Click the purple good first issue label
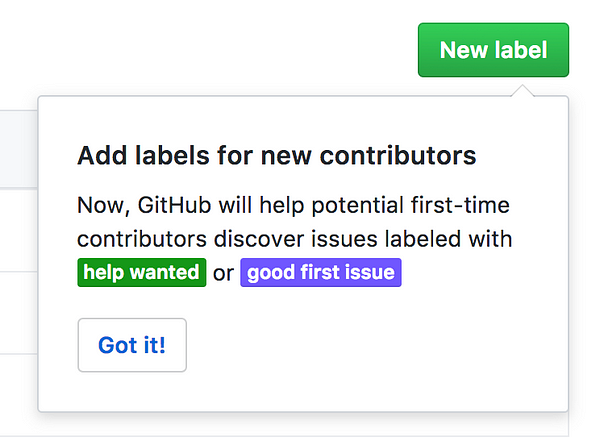 [x=321, y=272]
